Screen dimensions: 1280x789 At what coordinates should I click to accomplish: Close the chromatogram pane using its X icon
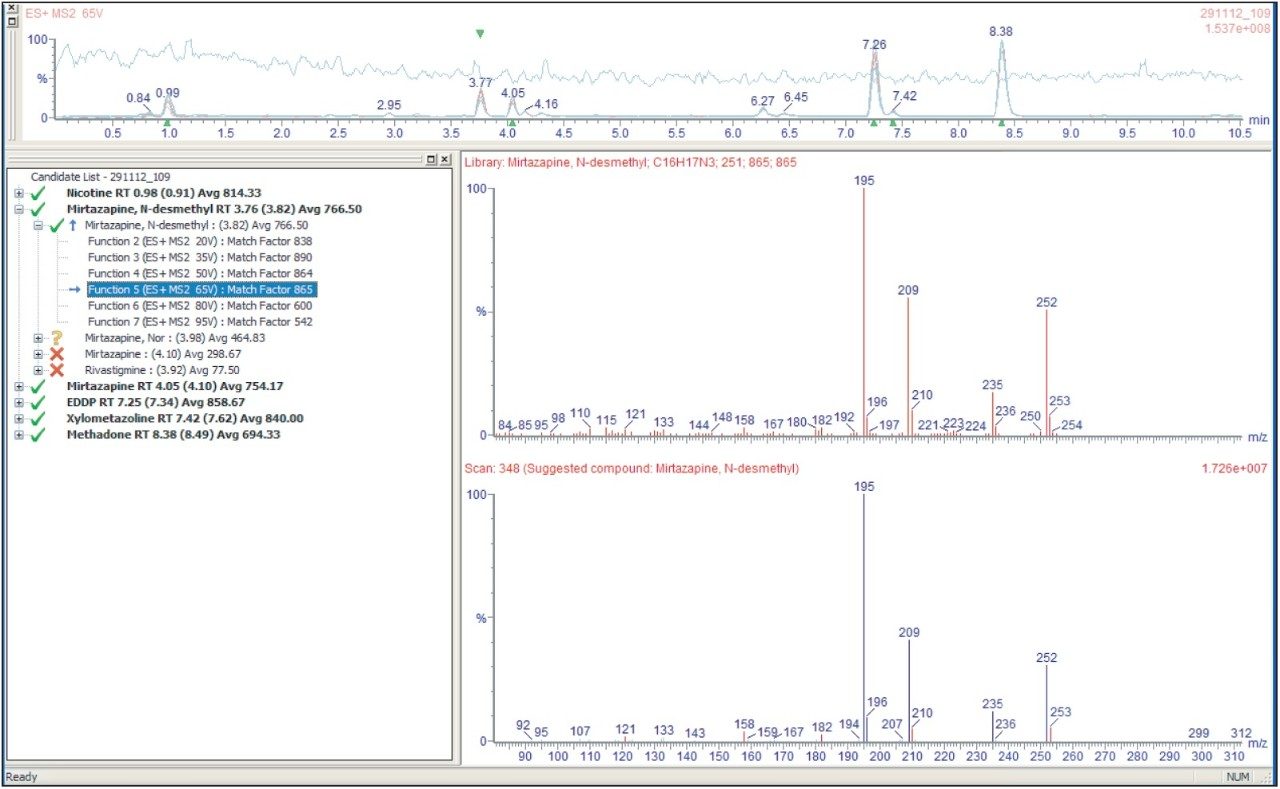click(x=12, y=9)
